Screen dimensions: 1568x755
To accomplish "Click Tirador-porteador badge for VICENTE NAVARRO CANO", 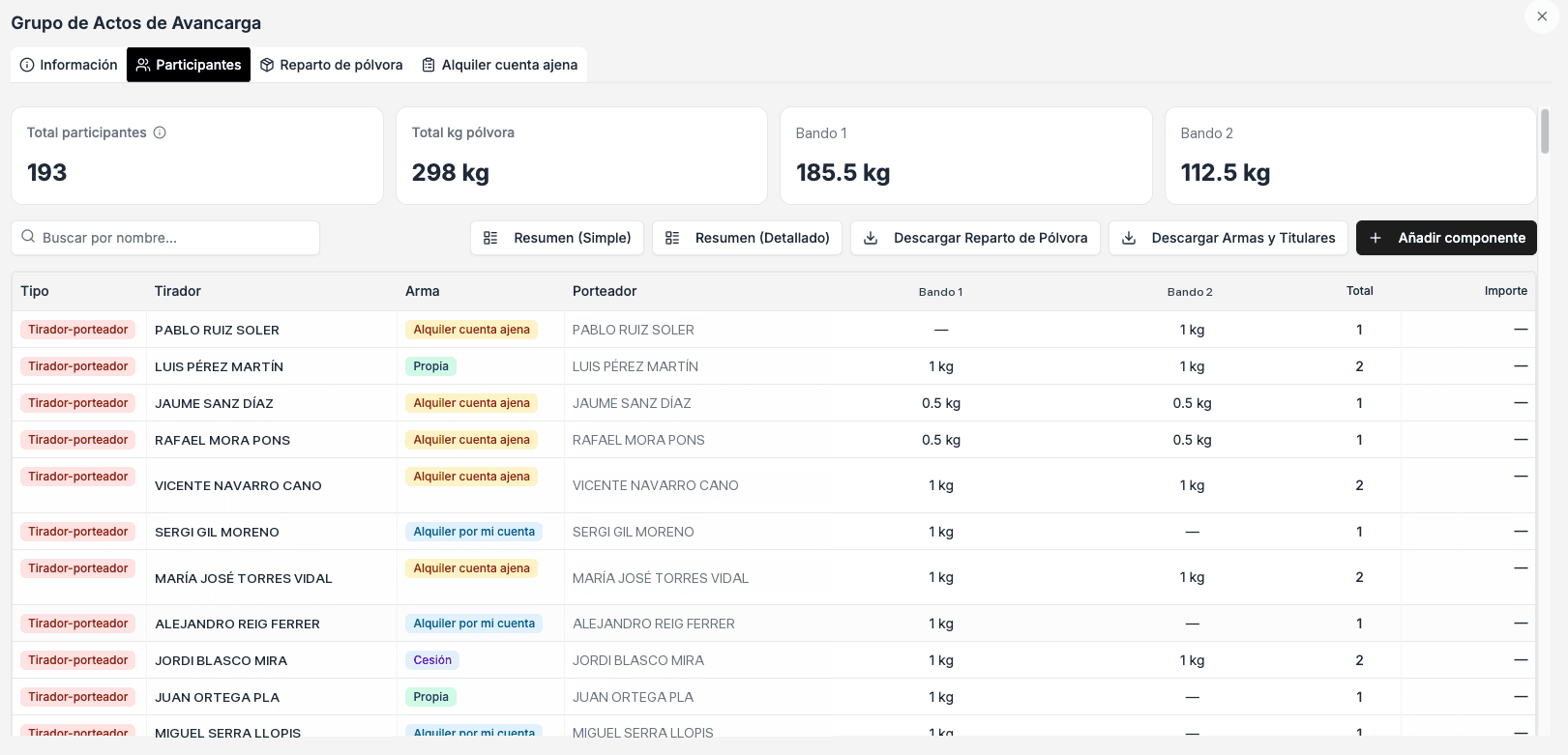I will click(78, 477).
